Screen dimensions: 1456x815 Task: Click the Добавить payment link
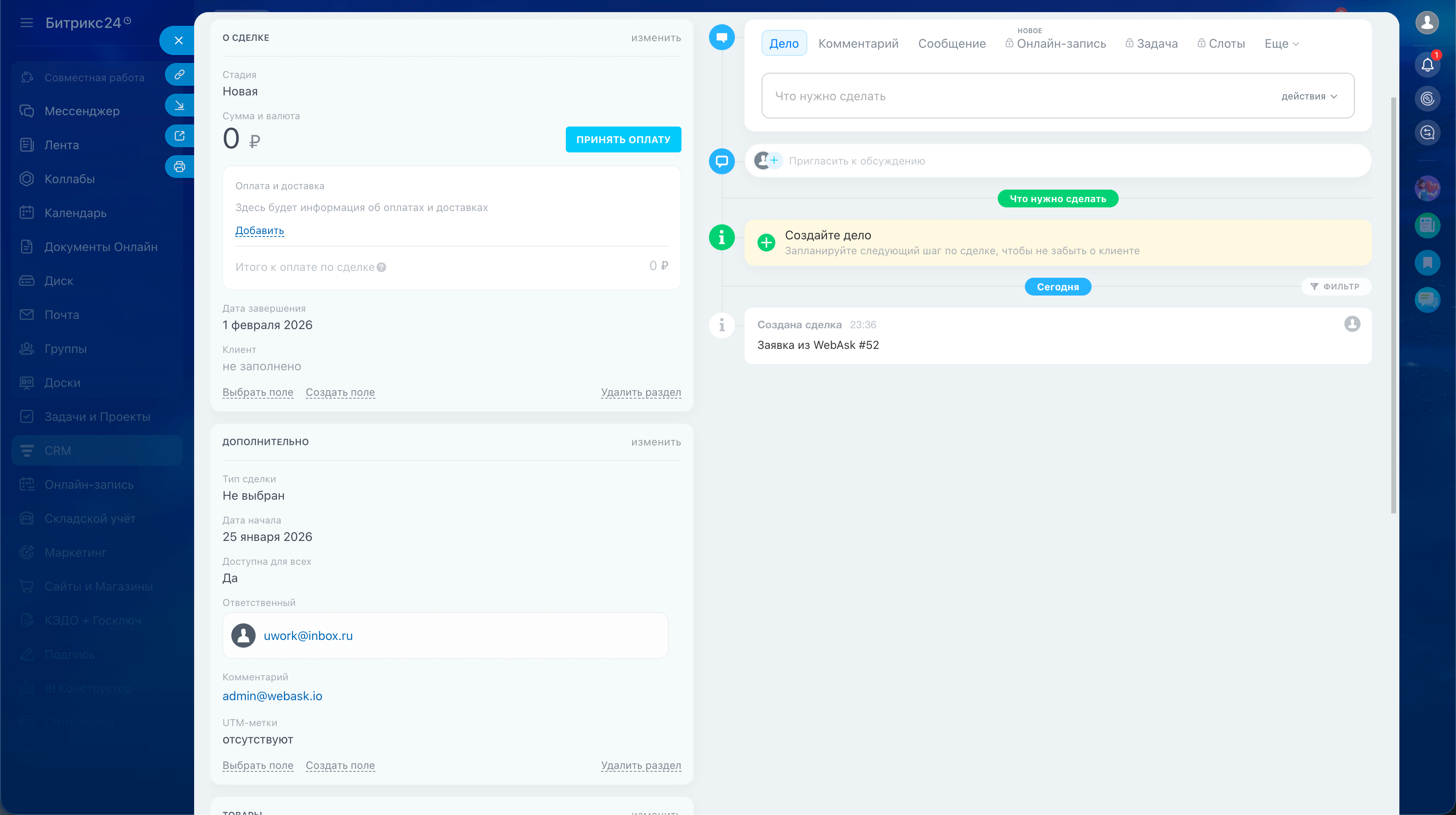point(259,230)
